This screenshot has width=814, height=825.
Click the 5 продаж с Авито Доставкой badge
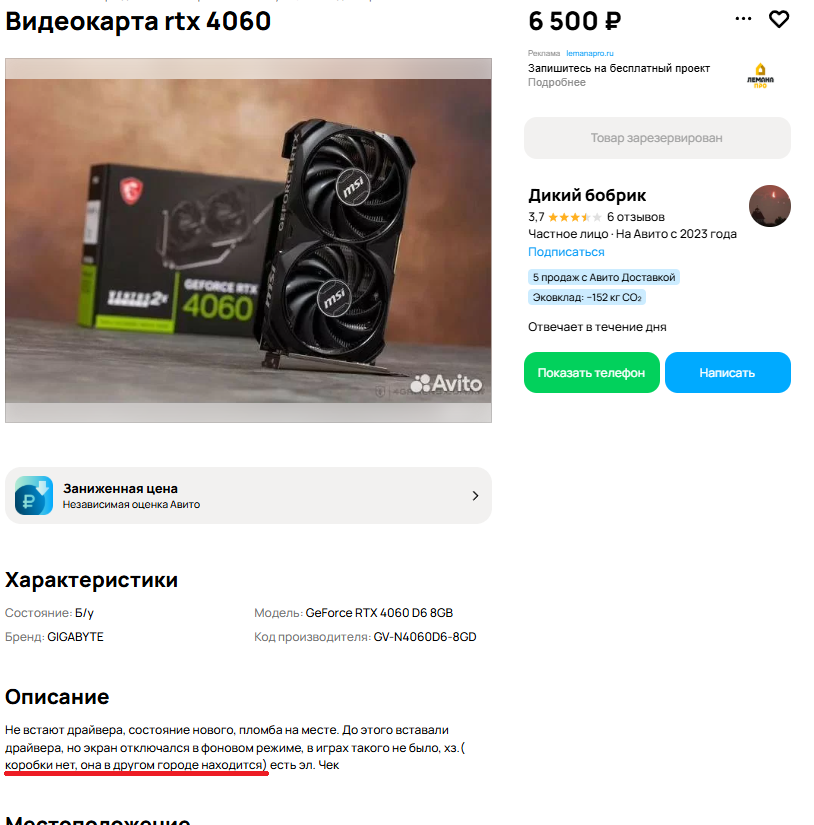604,277
